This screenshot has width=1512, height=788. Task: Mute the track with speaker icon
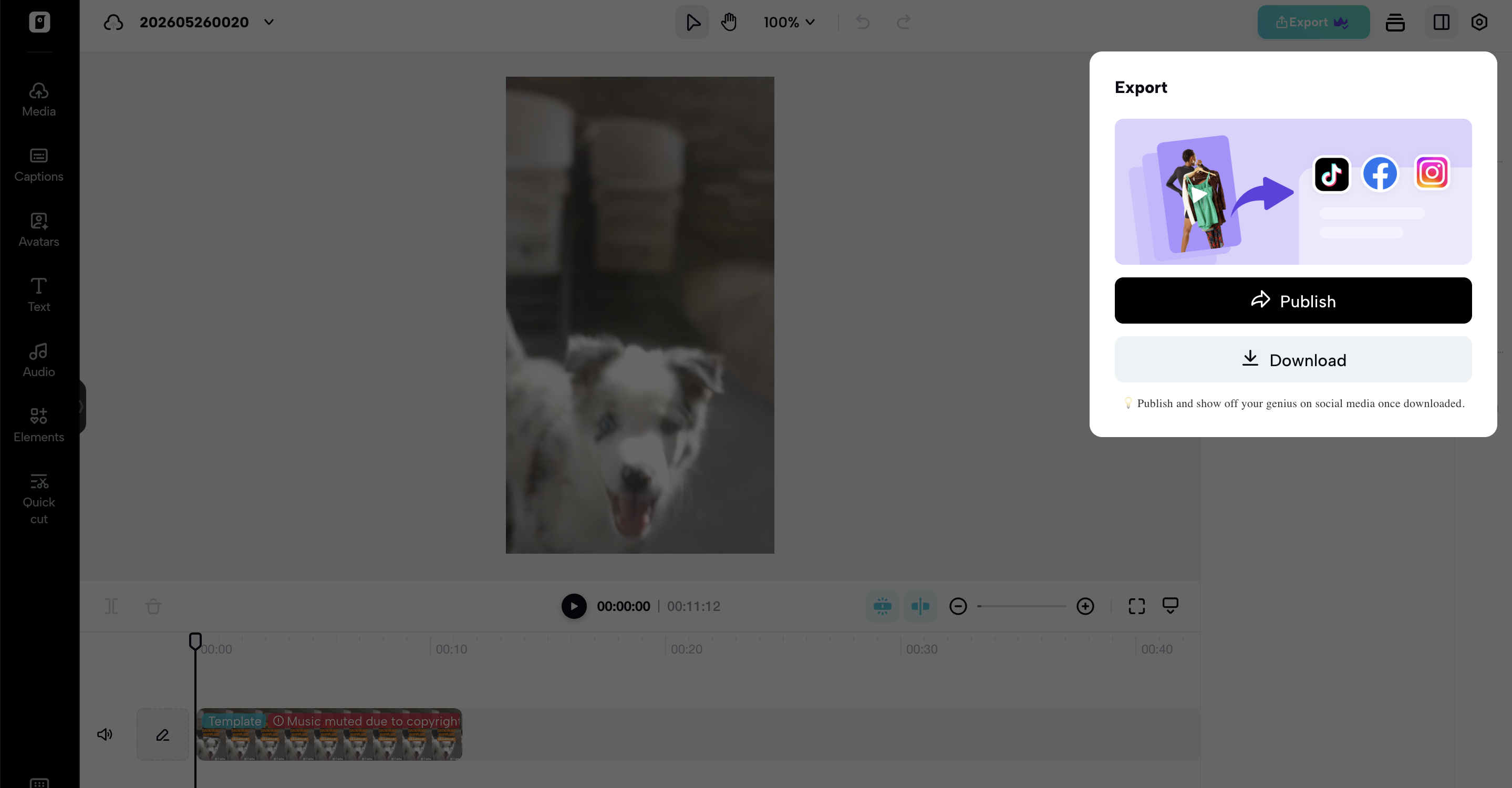coord(105,734)
